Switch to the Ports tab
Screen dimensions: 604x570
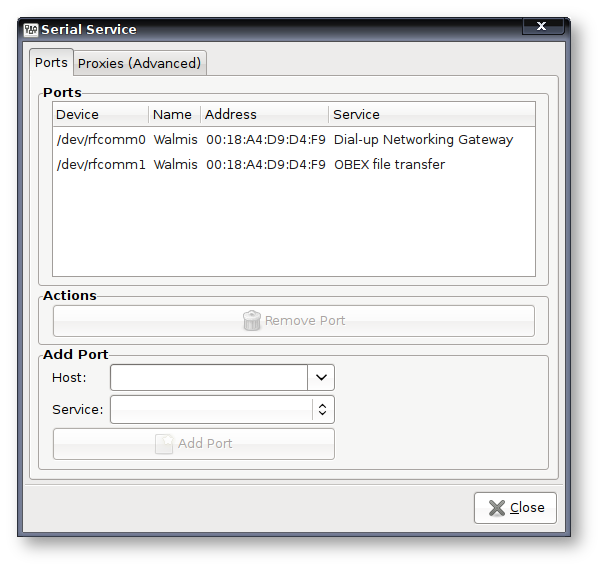pos(51,62)
